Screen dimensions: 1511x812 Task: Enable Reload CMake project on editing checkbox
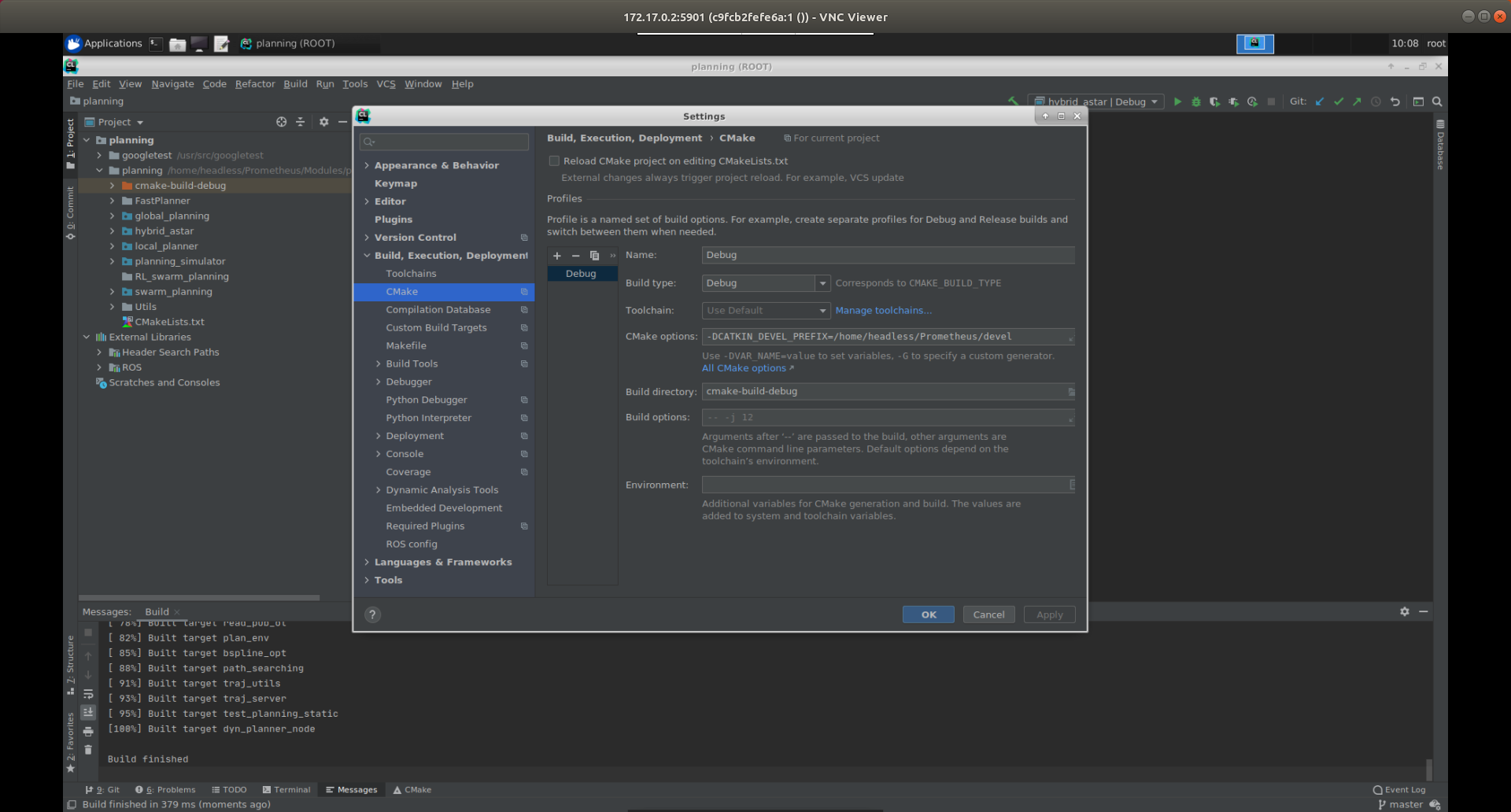pyautogui.click(x=554, y=161)
